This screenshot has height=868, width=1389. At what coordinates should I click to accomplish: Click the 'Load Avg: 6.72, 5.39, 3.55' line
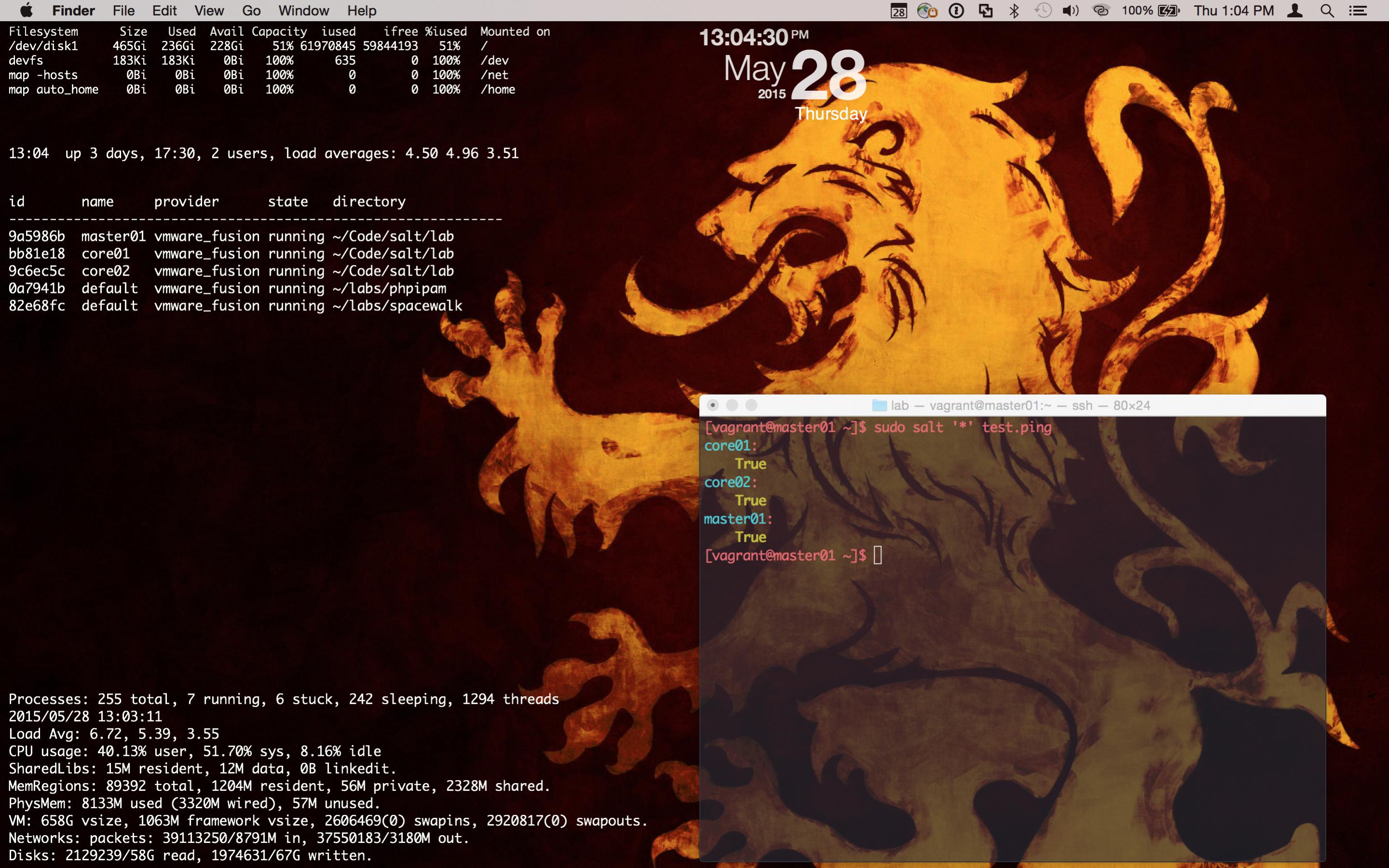click(x=114, y=734)
